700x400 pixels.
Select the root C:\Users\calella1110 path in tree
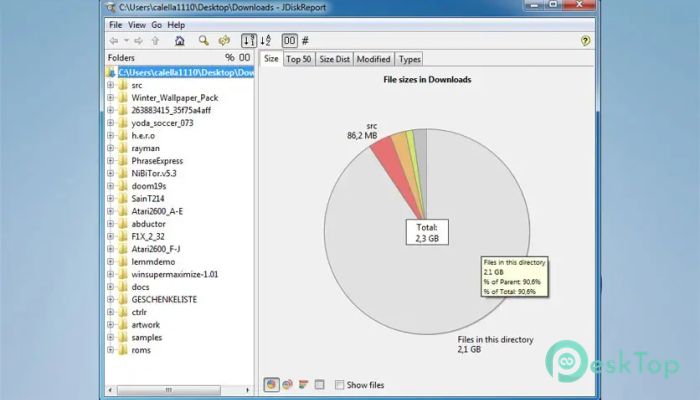186,72
